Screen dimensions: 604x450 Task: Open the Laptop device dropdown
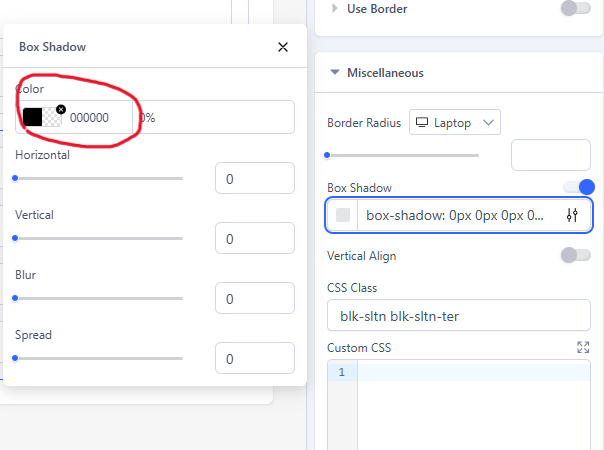tap(455, 123)
